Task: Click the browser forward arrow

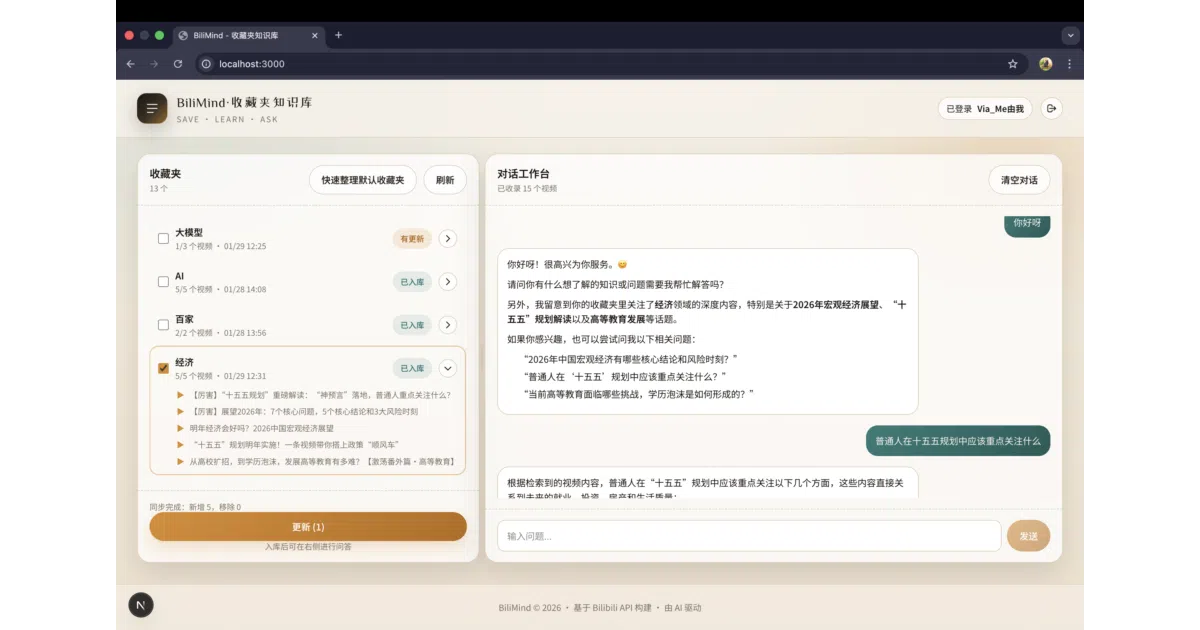Action: [x=154, y=64]
